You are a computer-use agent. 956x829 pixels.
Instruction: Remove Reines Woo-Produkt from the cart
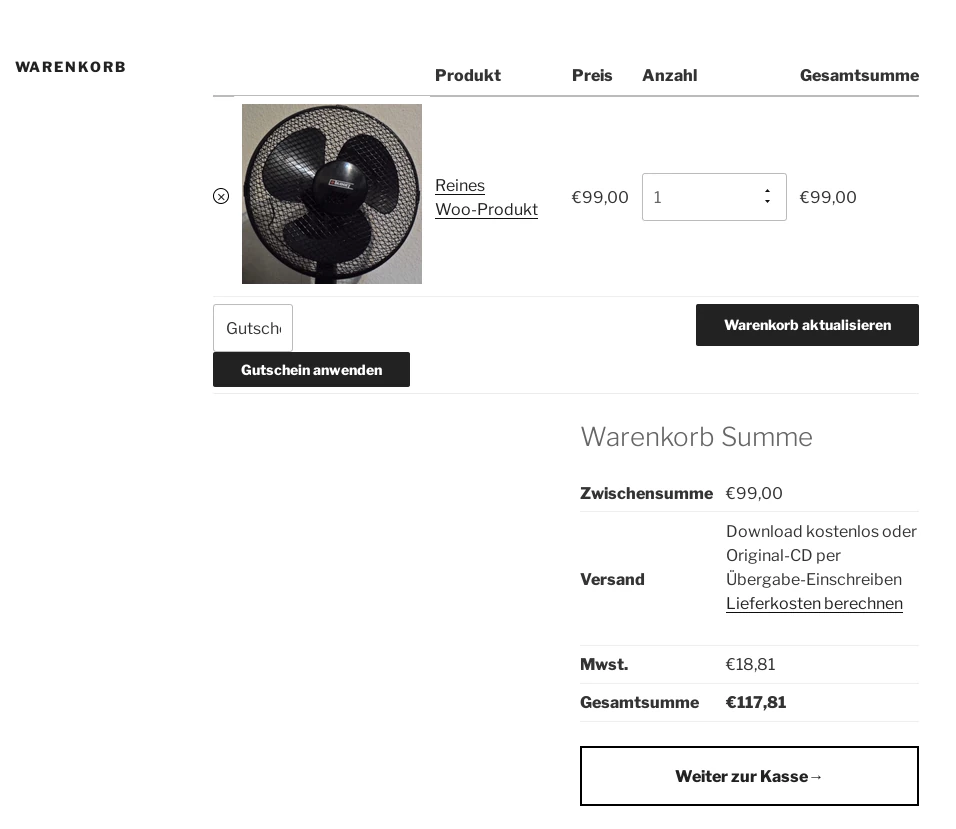tap(221, 196)
